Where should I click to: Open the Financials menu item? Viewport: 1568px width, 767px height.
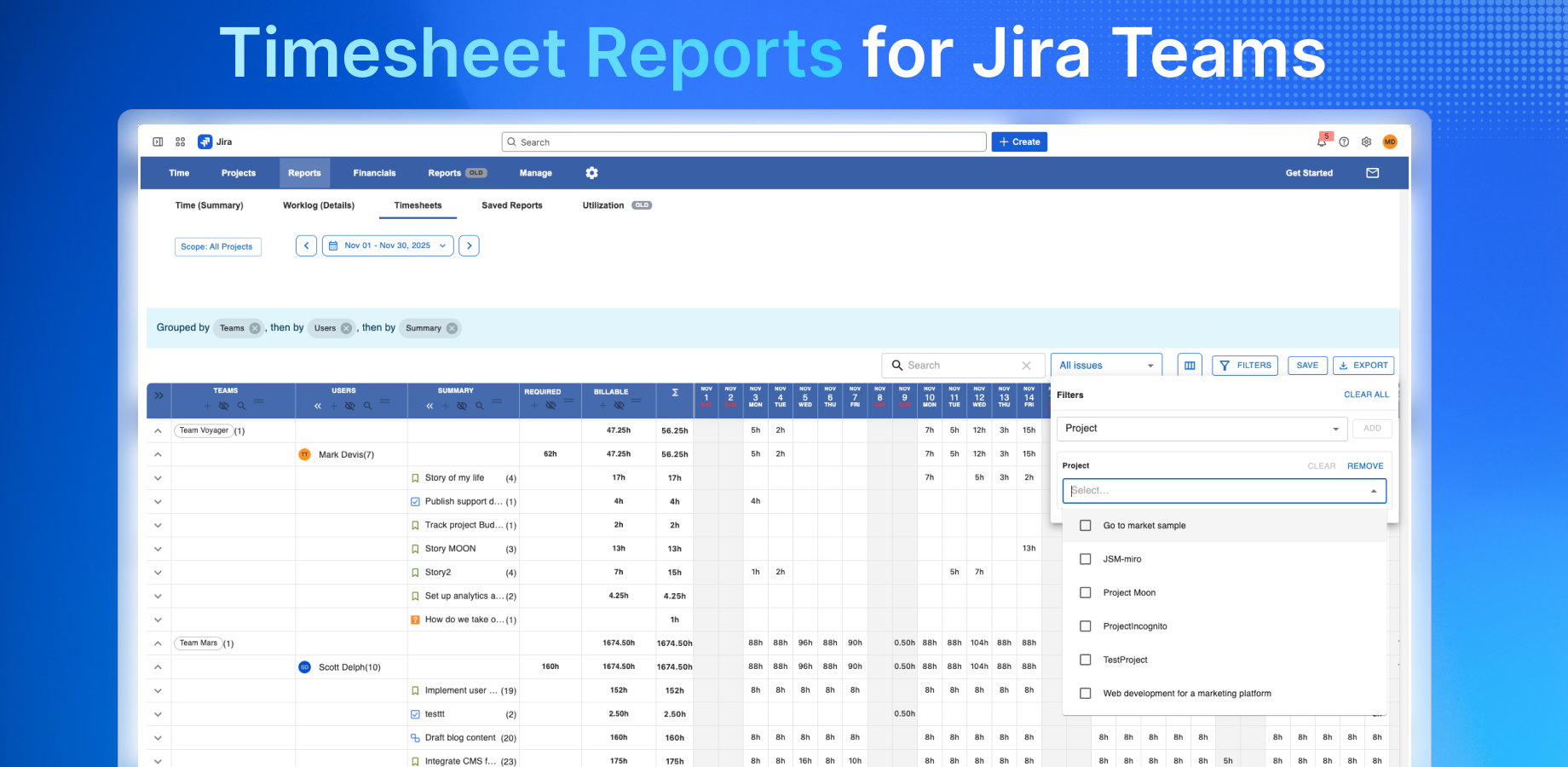click(x=373, y=172)
